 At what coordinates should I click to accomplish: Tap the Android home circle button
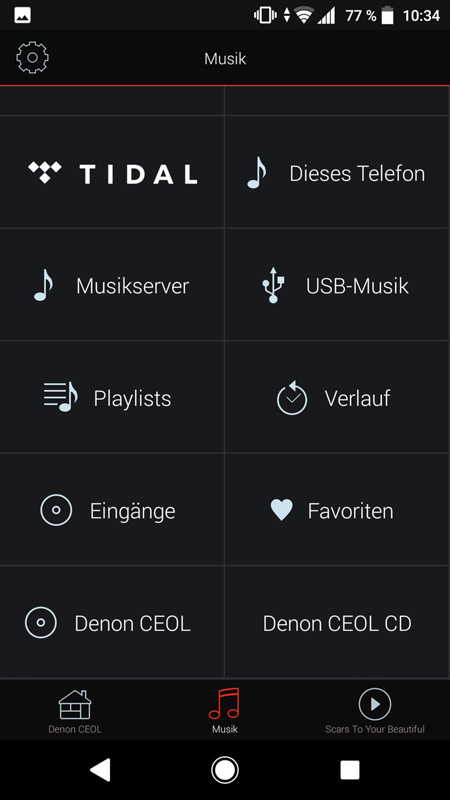[x=225, y=769]
